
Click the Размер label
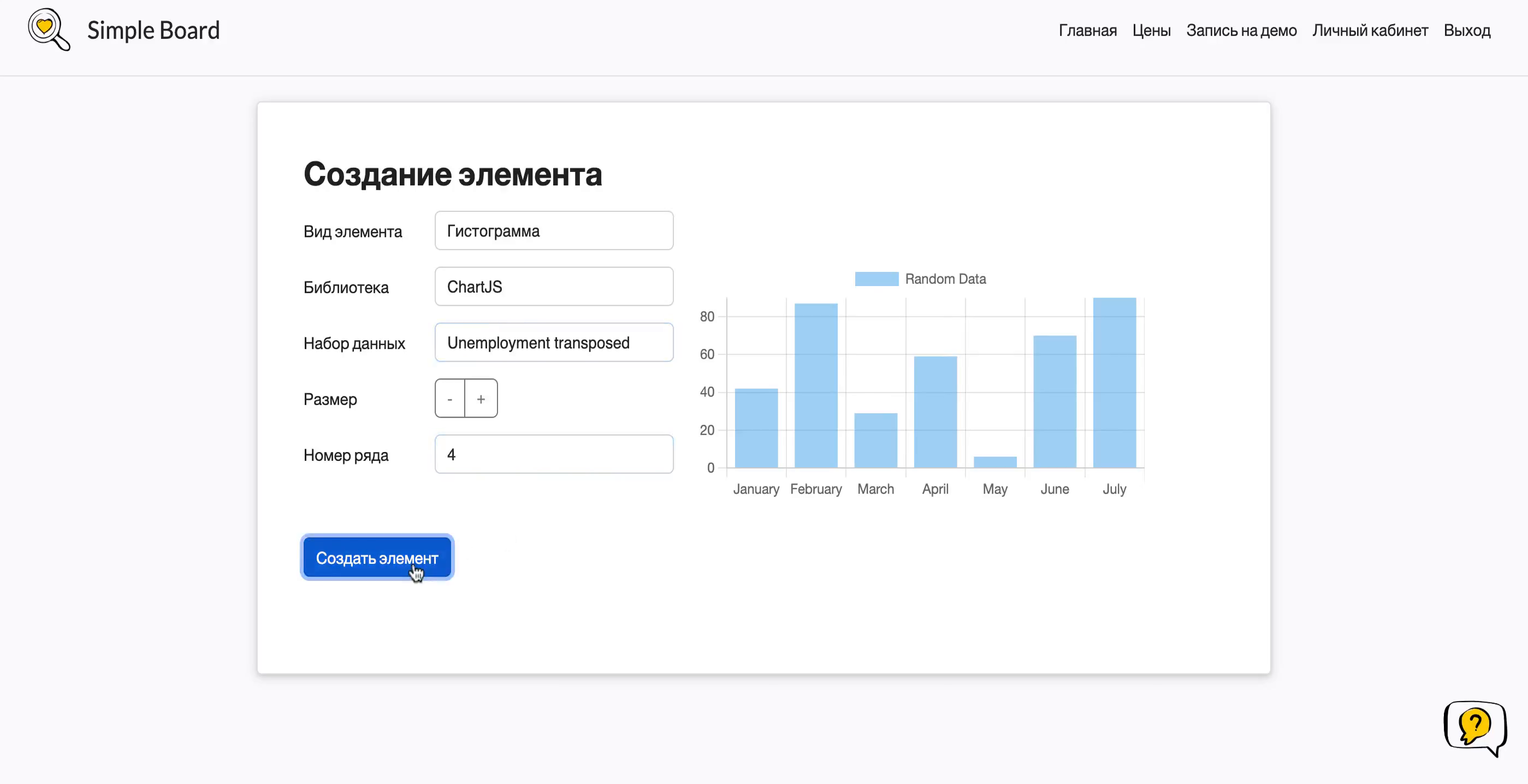(330, 399)
